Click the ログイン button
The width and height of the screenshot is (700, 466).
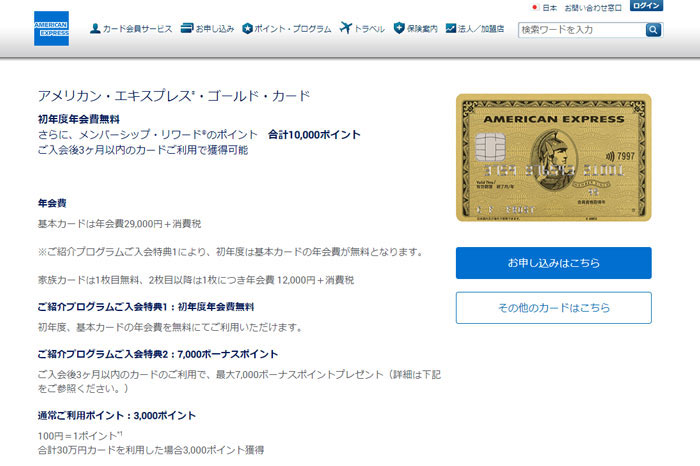(x=646, y=6)
